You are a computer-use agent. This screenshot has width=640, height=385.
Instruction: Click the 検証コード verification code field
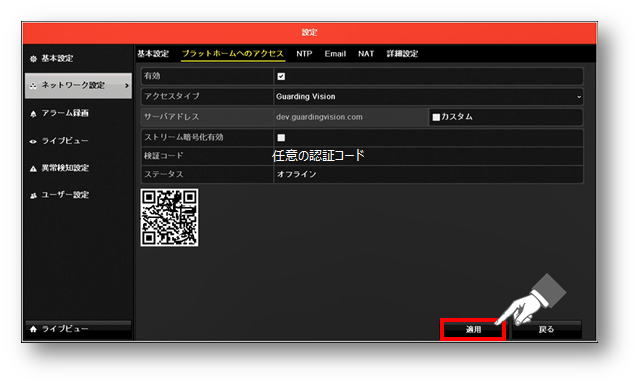tap(428, 156)
